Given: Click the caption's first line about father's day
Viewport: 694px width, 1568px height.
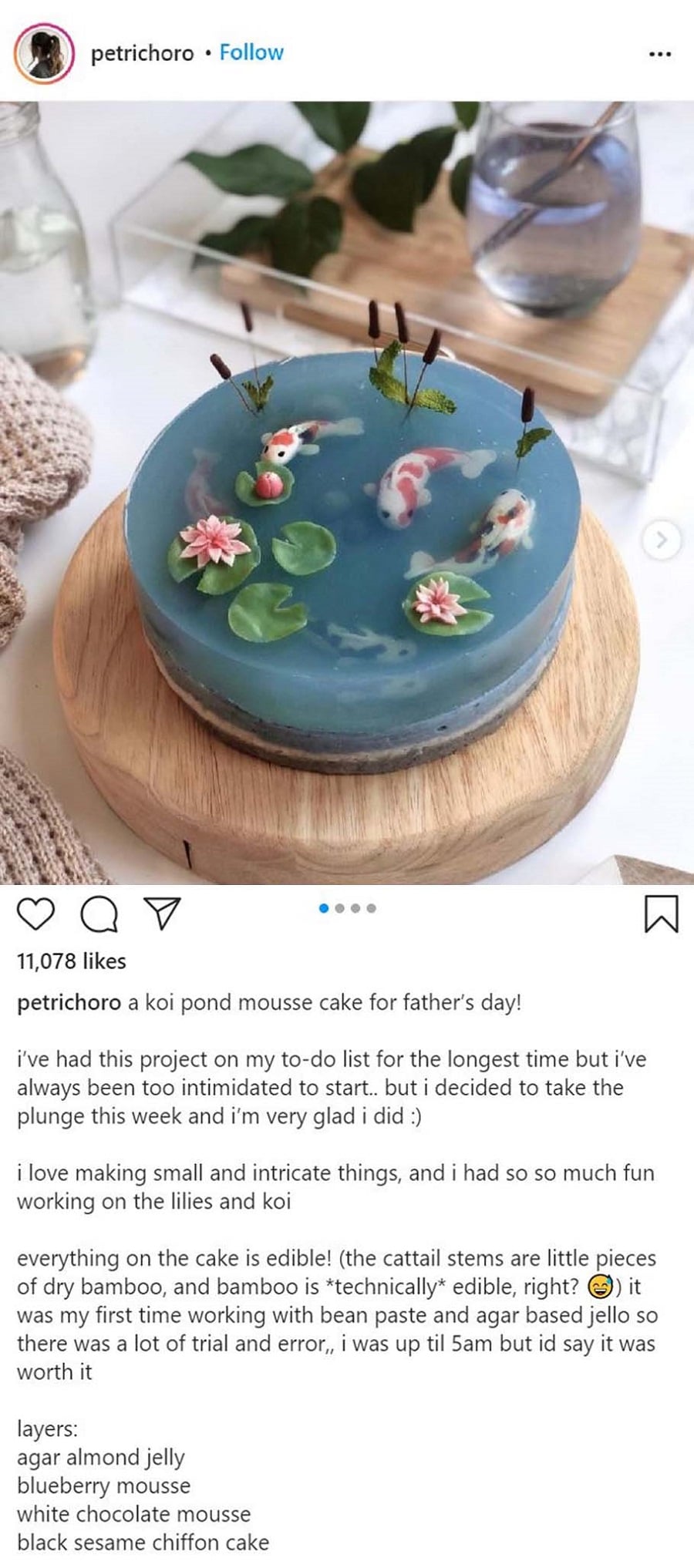Looking at the screenshot, I should (324, 1003).
